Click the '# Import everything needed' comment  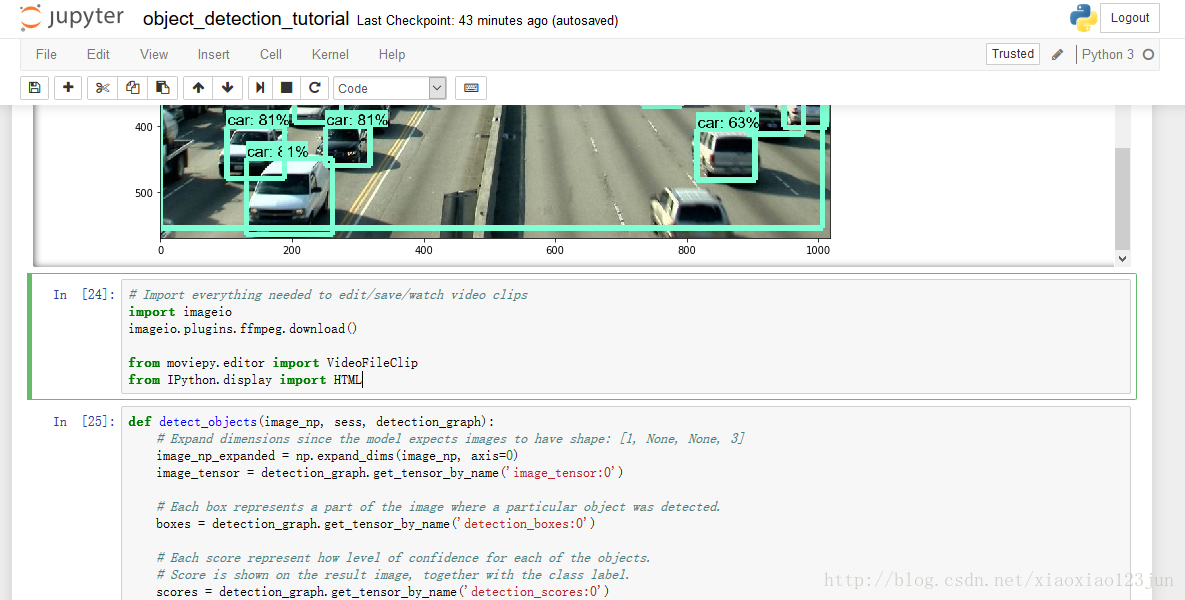click(x=328, y=295)
